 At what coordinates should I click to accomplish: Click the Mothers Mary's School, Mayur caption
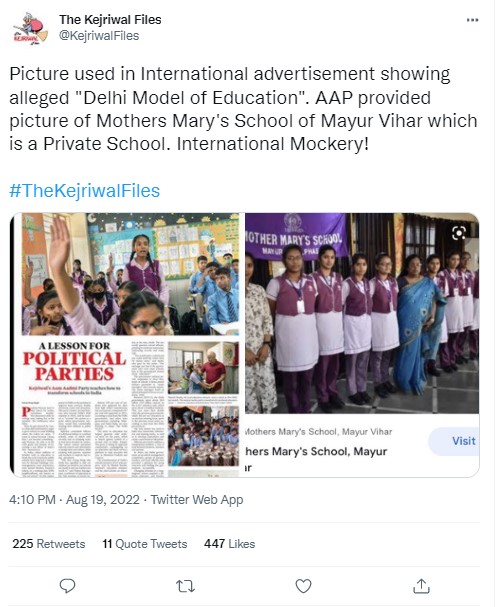click(317, 451)
